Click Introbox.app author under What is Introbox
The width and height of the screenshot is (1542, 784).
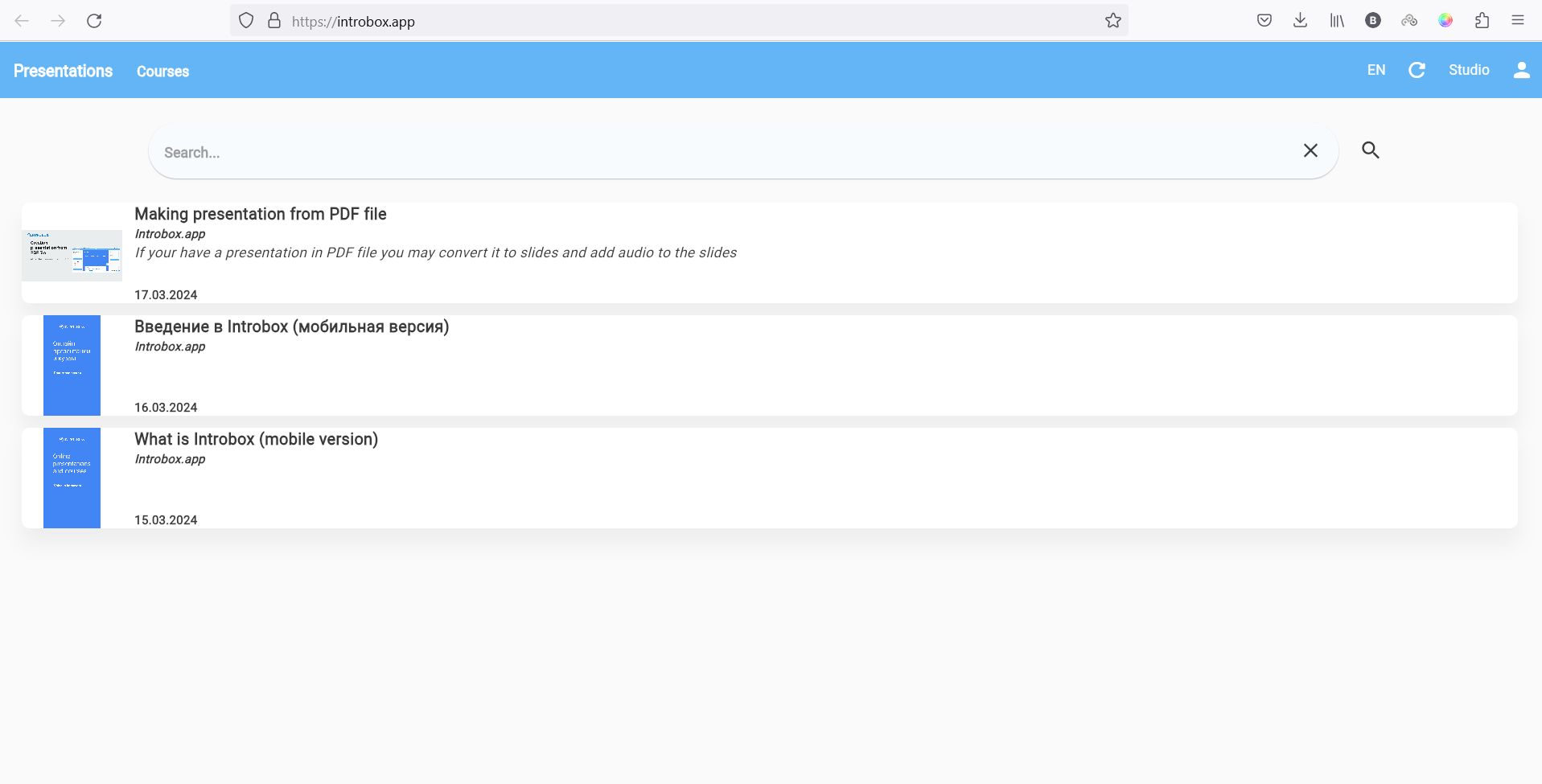tap(170, 459)
